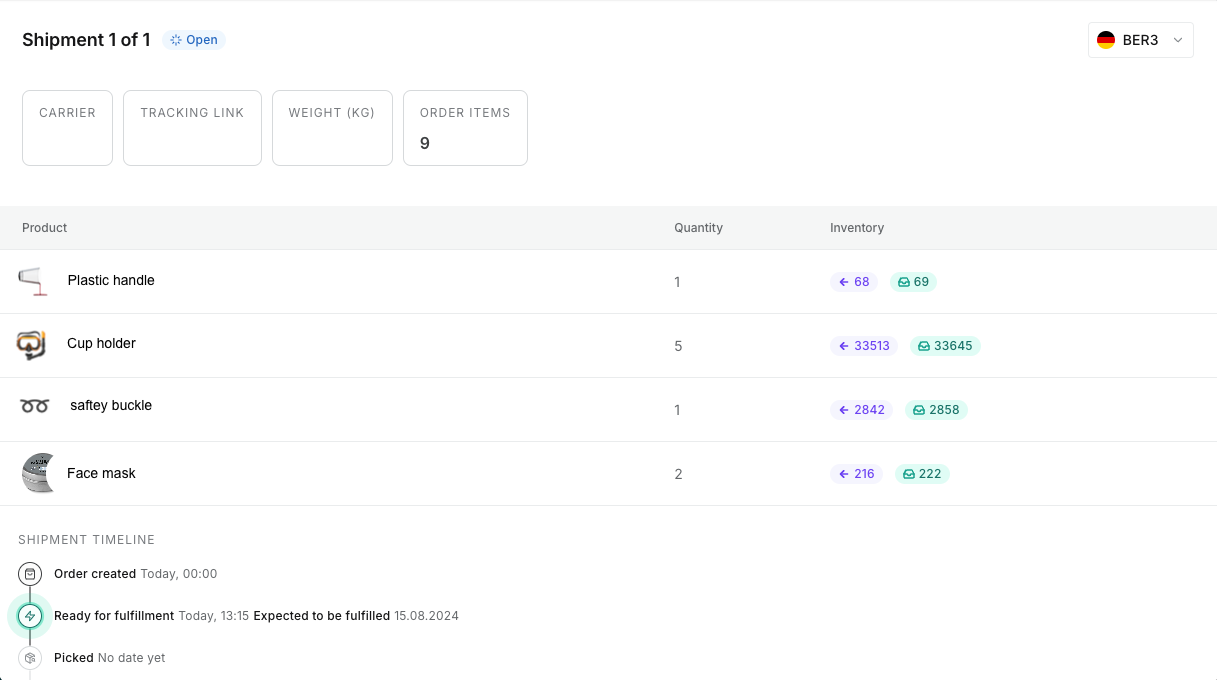
Task: Click the reserved 68 badge for Plastic handle
Action: coord(854,282)
